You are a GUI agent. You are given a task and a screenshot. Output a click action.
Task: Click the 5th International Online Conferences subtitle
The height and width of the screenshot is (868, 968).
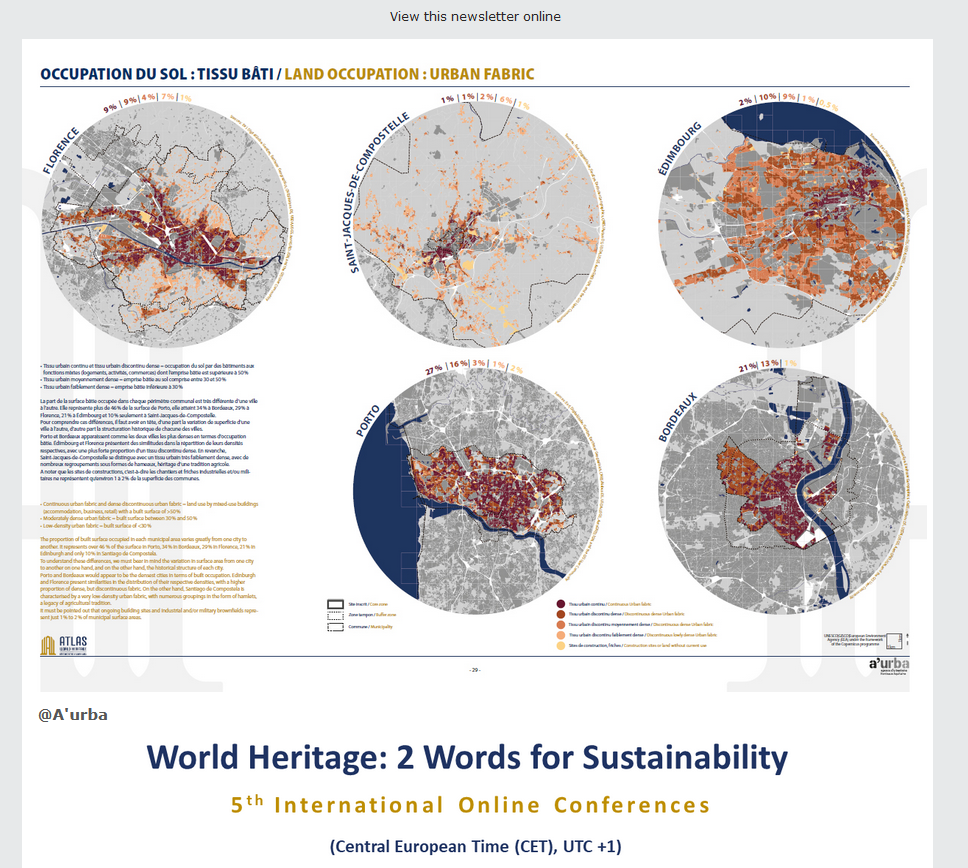point(470,805)
